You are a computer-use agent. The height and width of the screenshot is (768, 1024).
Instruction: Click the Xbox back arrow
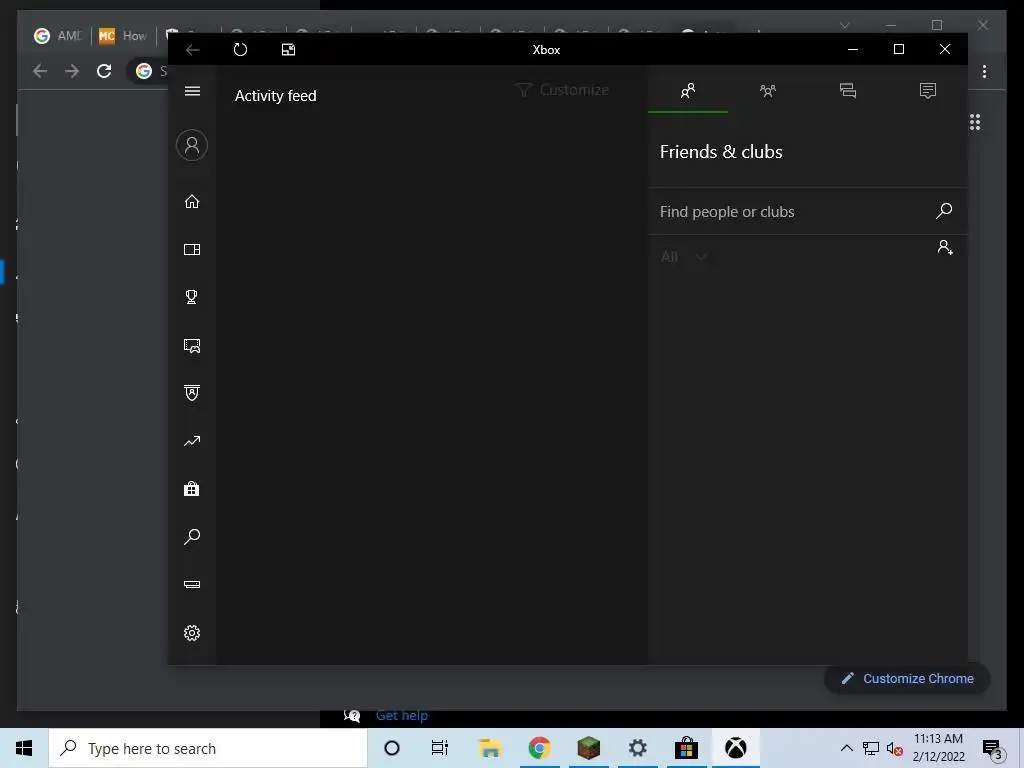(193, 50)
